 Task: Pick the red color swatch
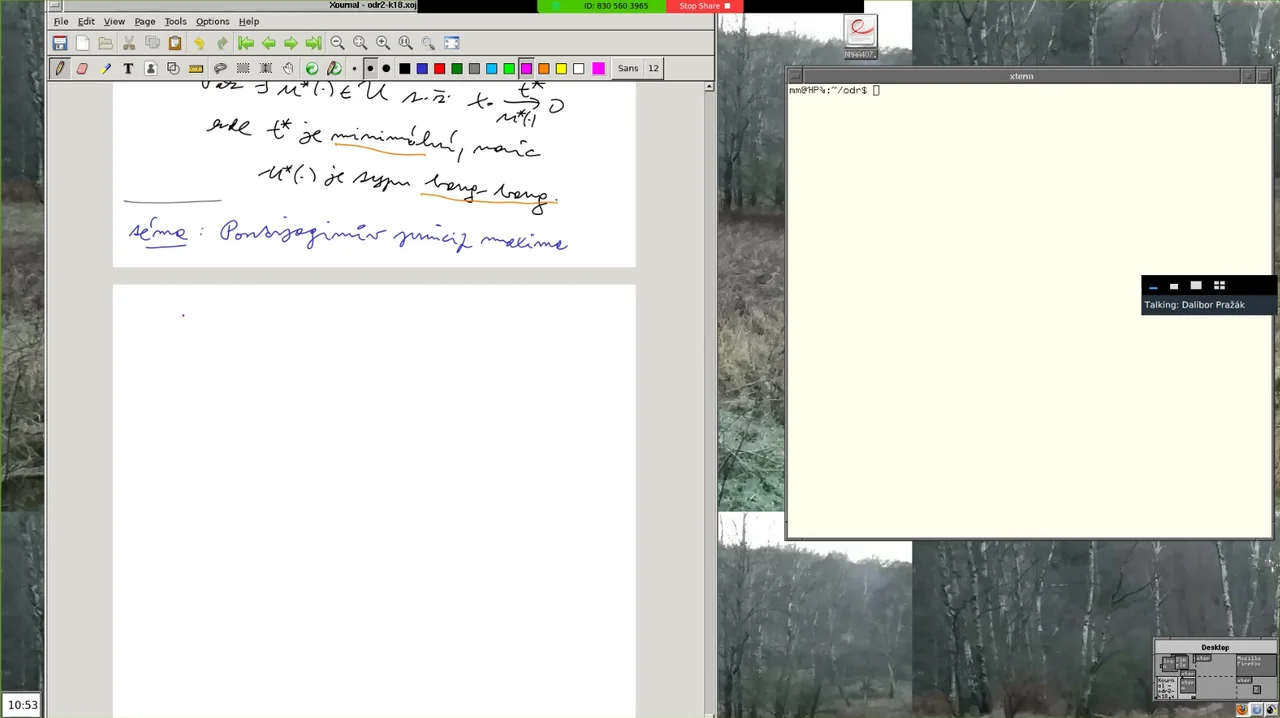tap(439, 68)
